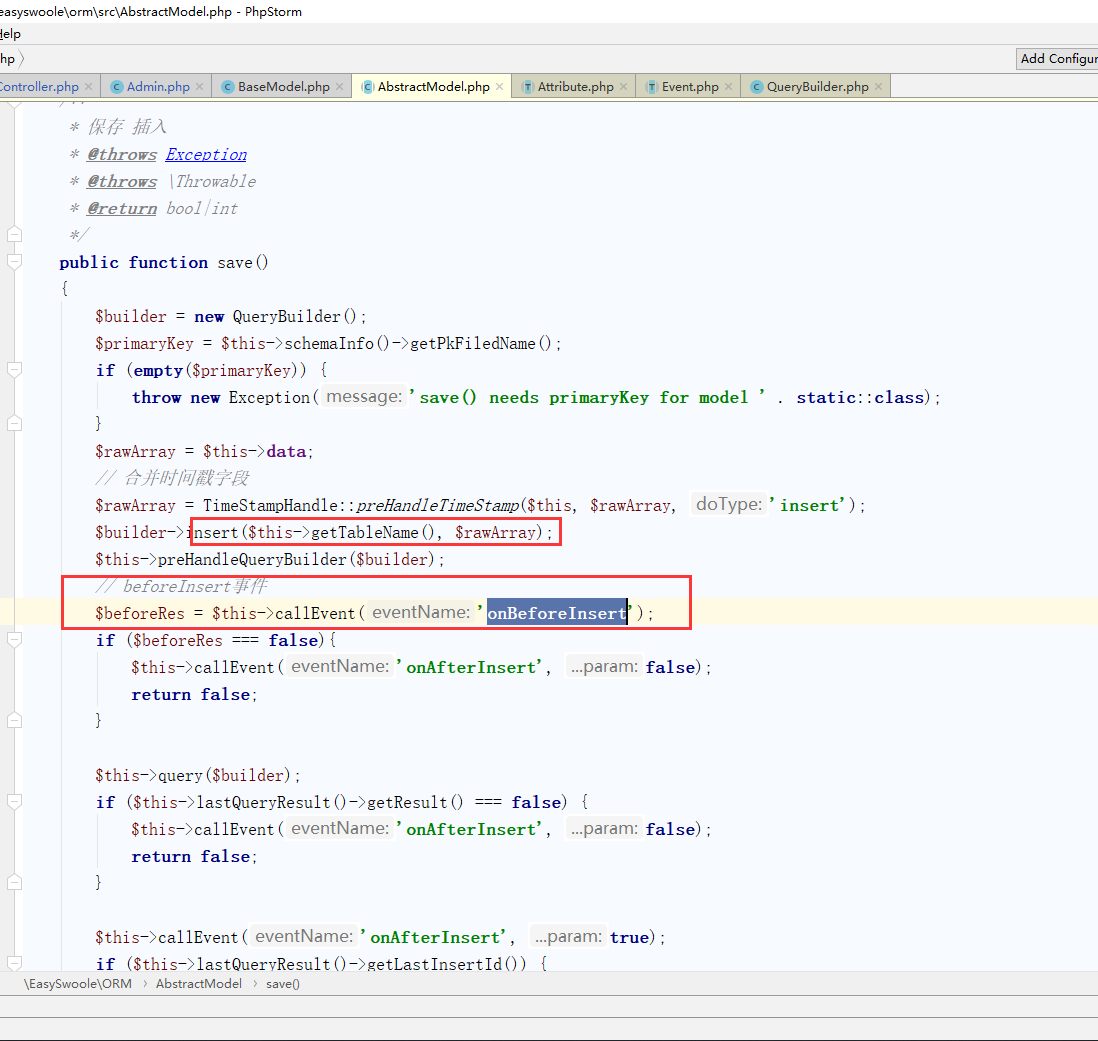
Task: Expand the breadcrumb chevron in the navigation bar
Action: coord(24,59)
